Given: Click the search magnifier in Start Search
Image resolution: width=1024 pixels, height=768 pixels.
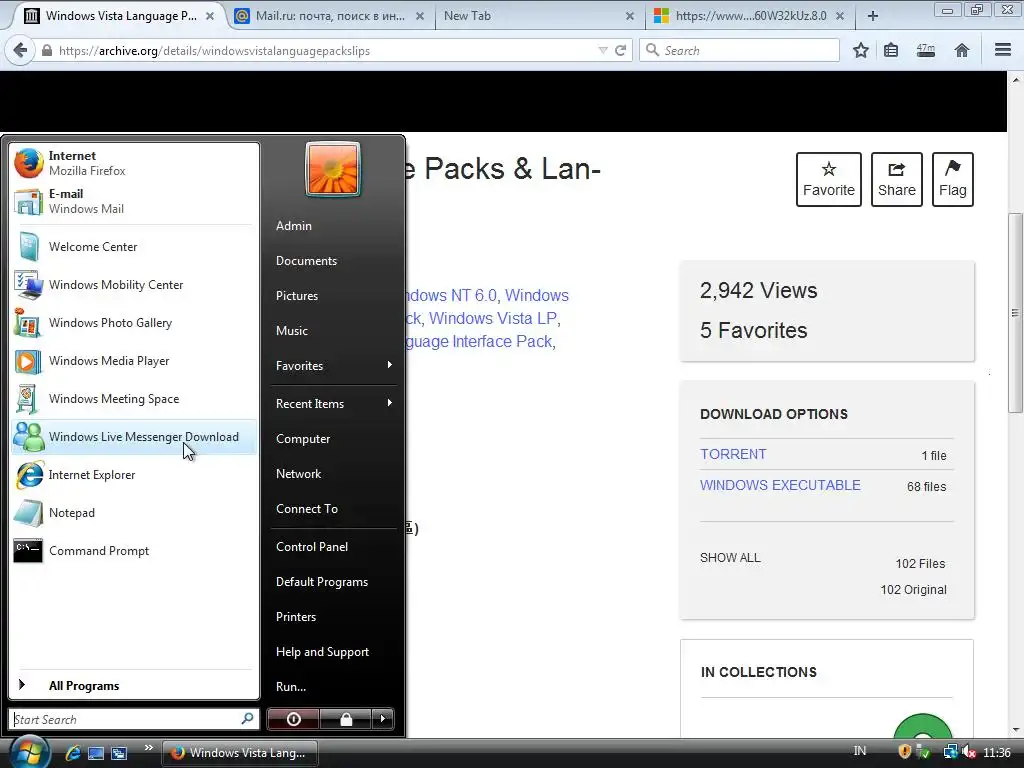Looking at the screenshot, I should pyautogui.click(x=247, y=718).
